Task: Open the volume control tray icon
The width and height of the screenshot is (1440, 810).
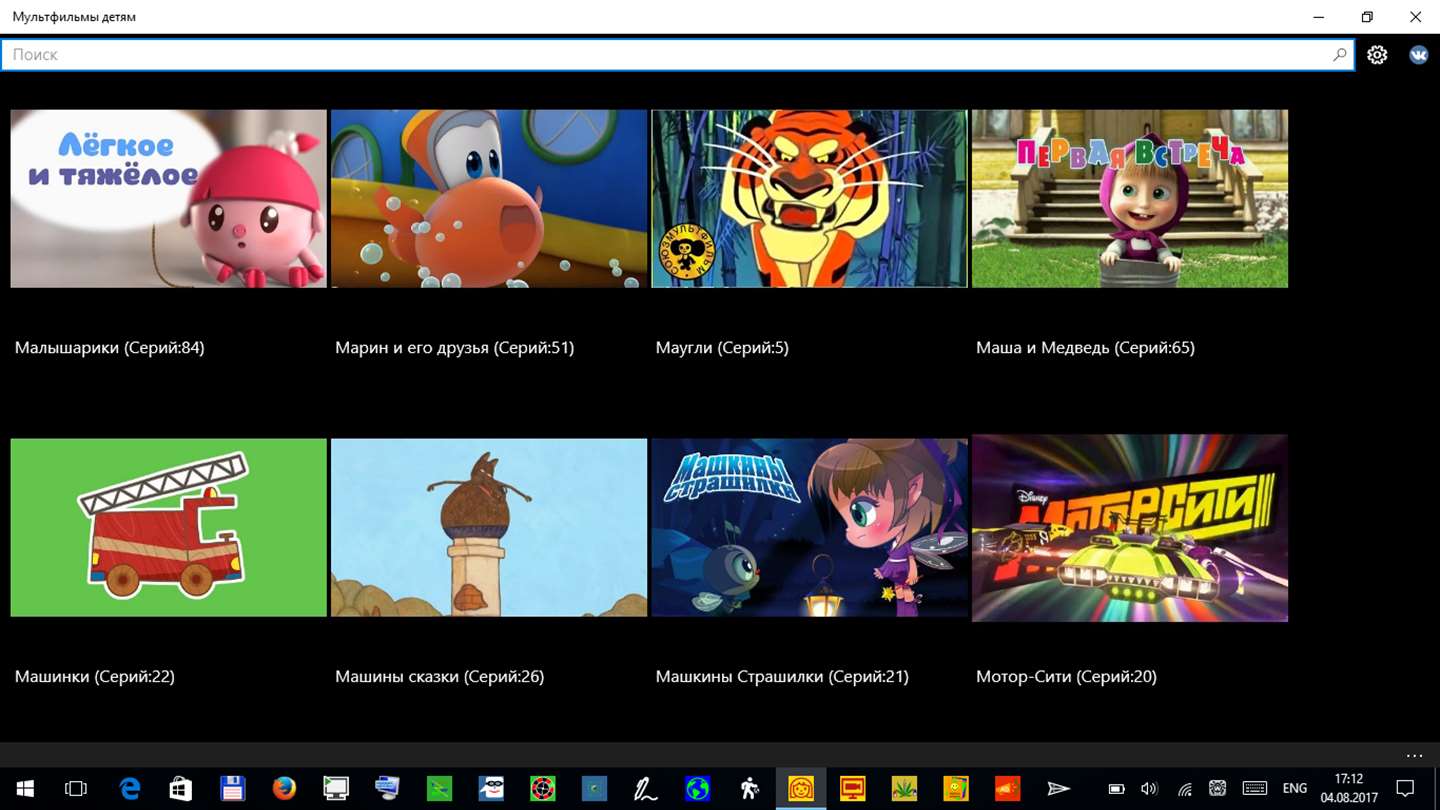Action: [1149, 789]
